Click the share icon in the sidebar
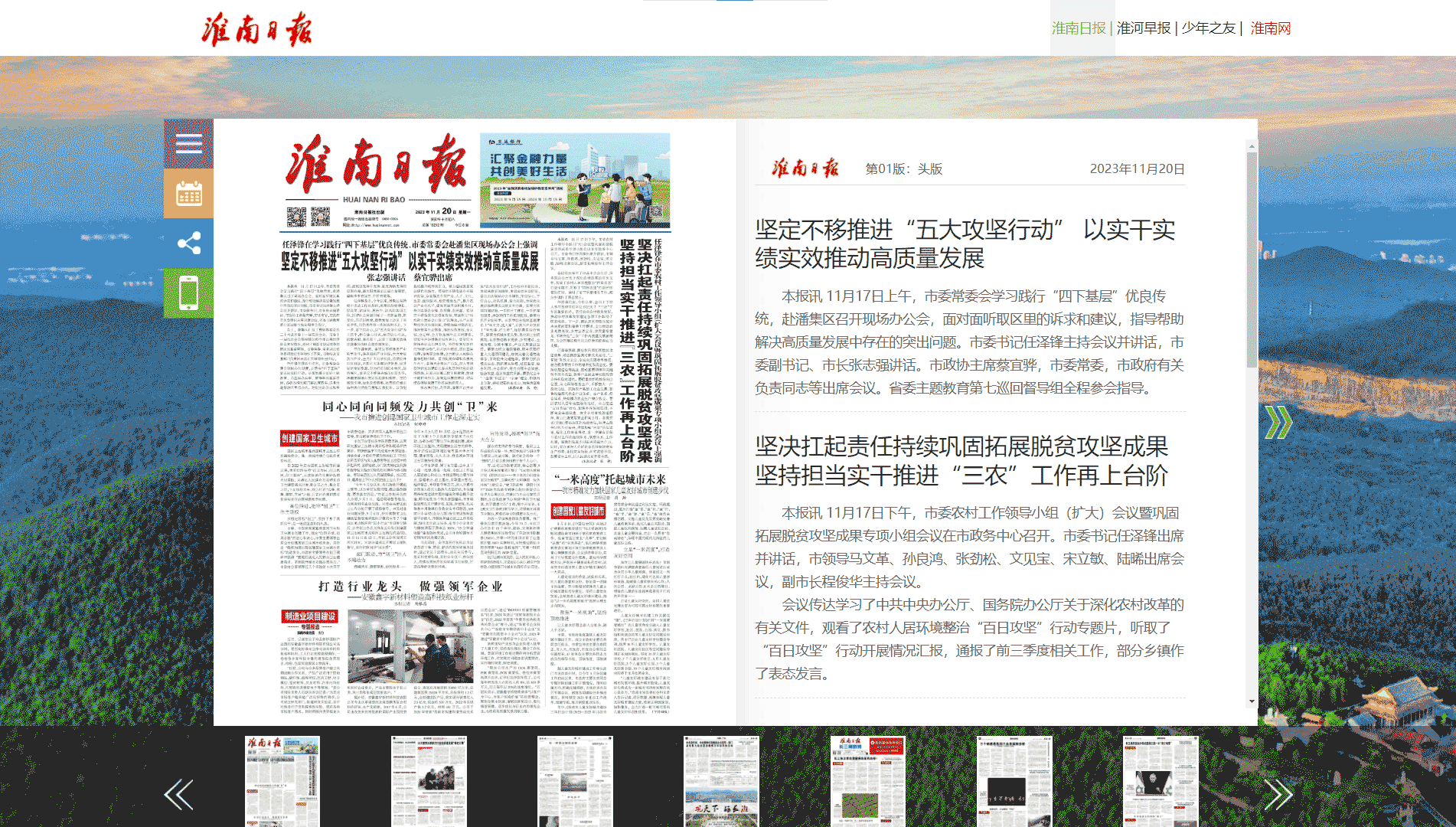Image resolution: width=1456 pixels, height=827 pixels. tap(188, 244)
